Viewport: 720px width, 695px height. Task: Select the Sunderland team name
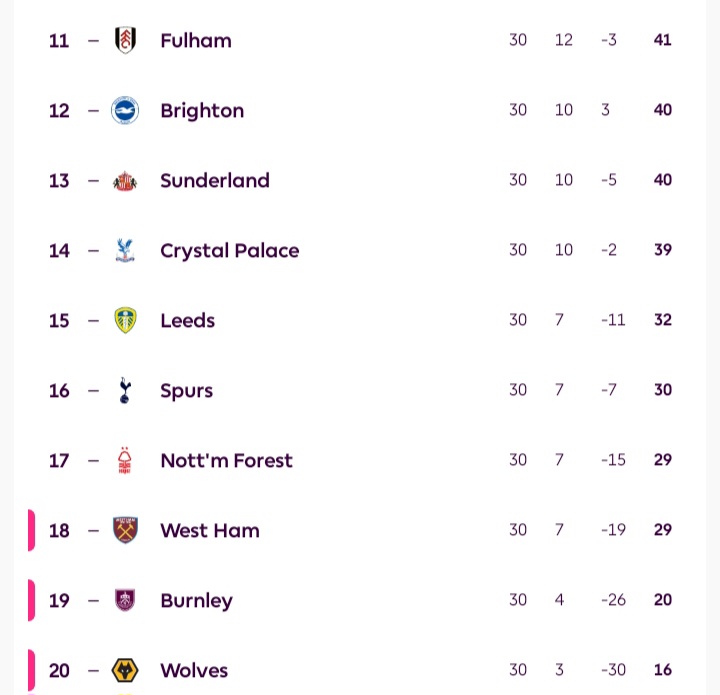point(215,180)
